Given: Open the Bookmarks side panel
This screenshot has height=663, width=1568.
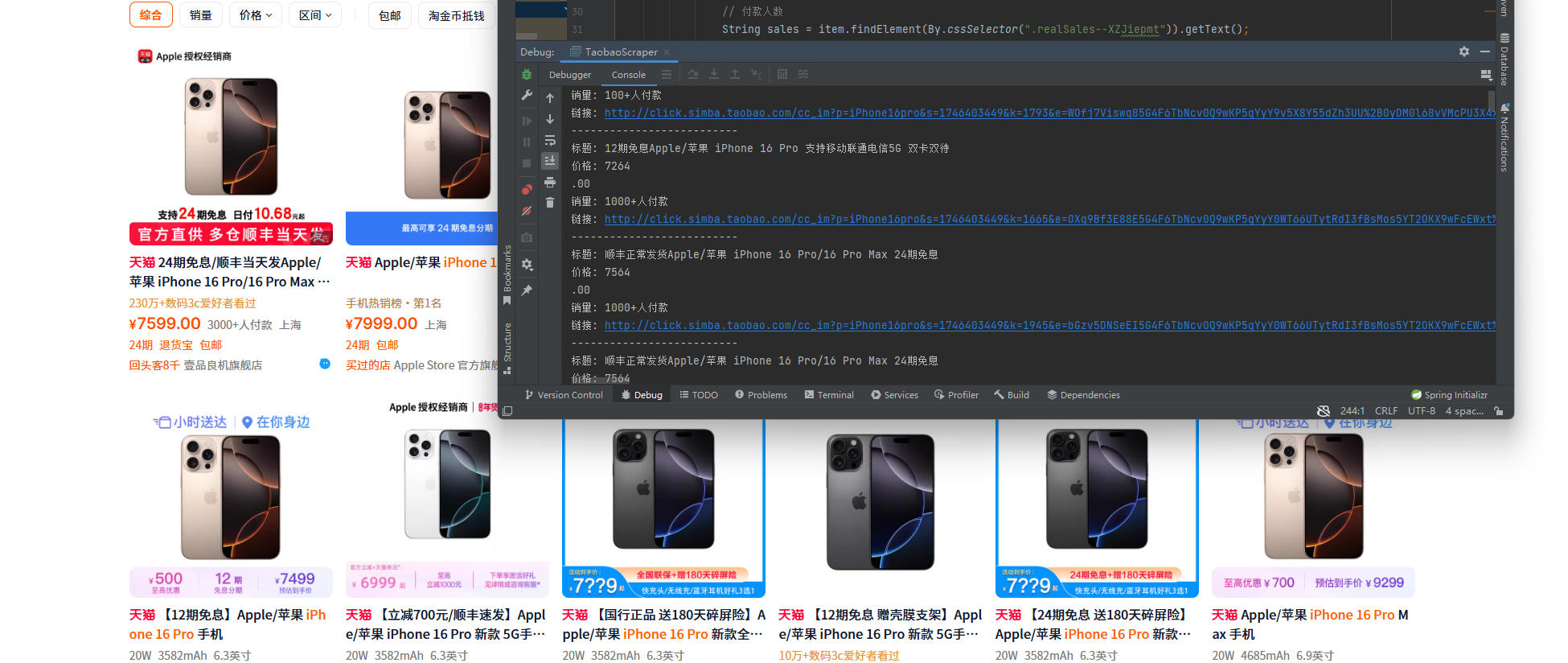Looking at the screenshot, I should pos(507,275).
